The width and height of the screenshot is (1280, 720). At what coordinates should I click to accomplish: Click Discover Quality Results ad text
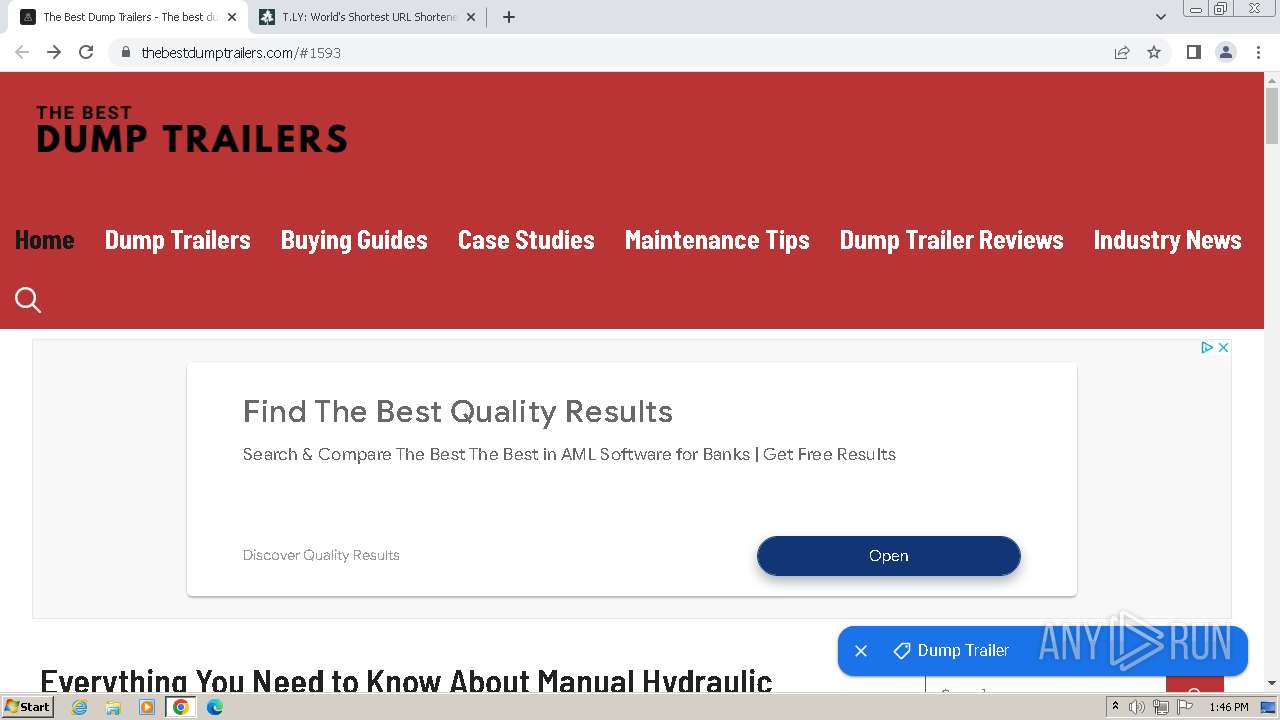[321, 555]
